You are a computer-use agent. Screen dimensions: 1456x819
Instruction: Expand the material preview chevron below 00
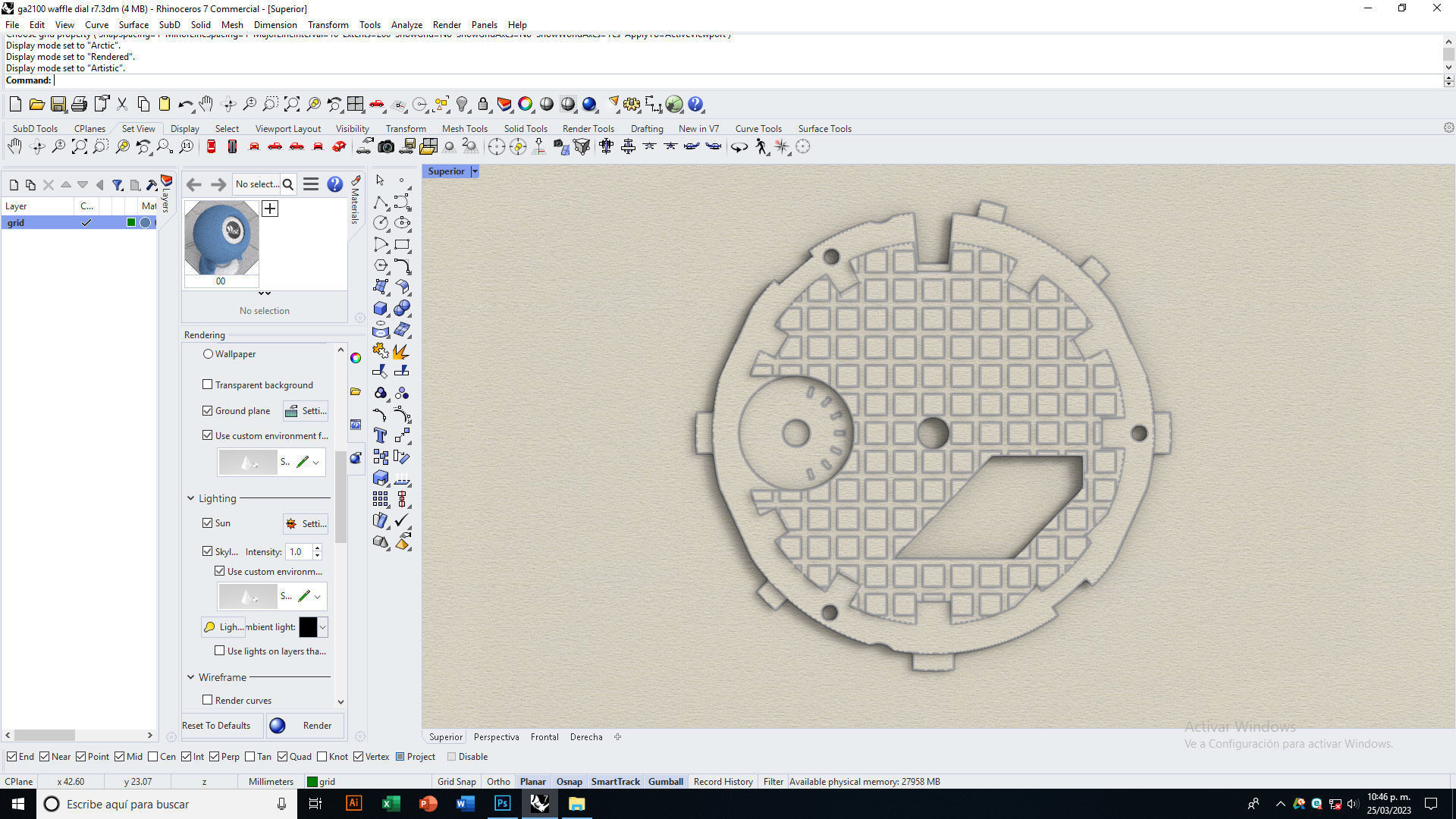click(264, 293)
